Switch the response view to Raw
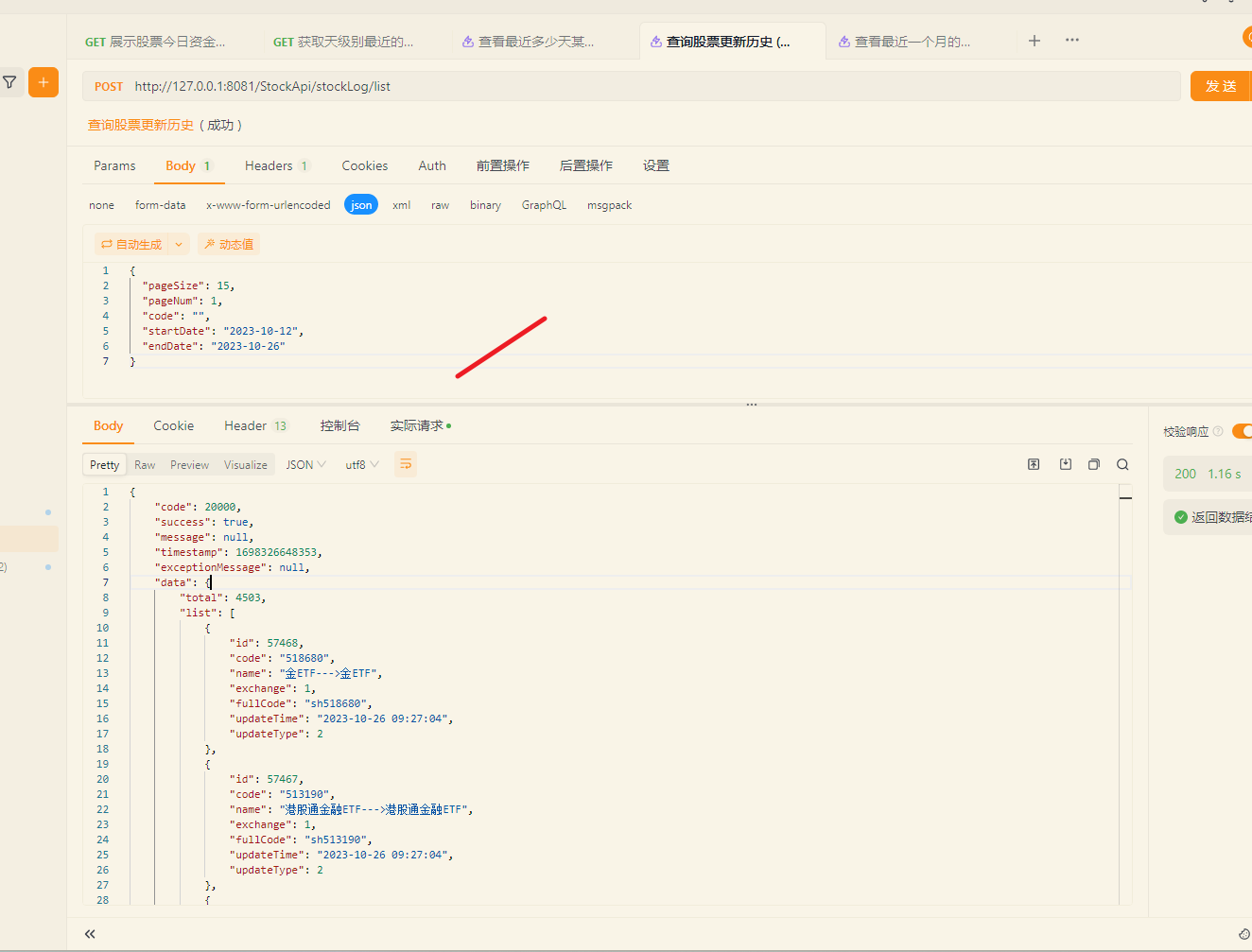The width and height of the screenshot is (1252, 952). (145, 464)
